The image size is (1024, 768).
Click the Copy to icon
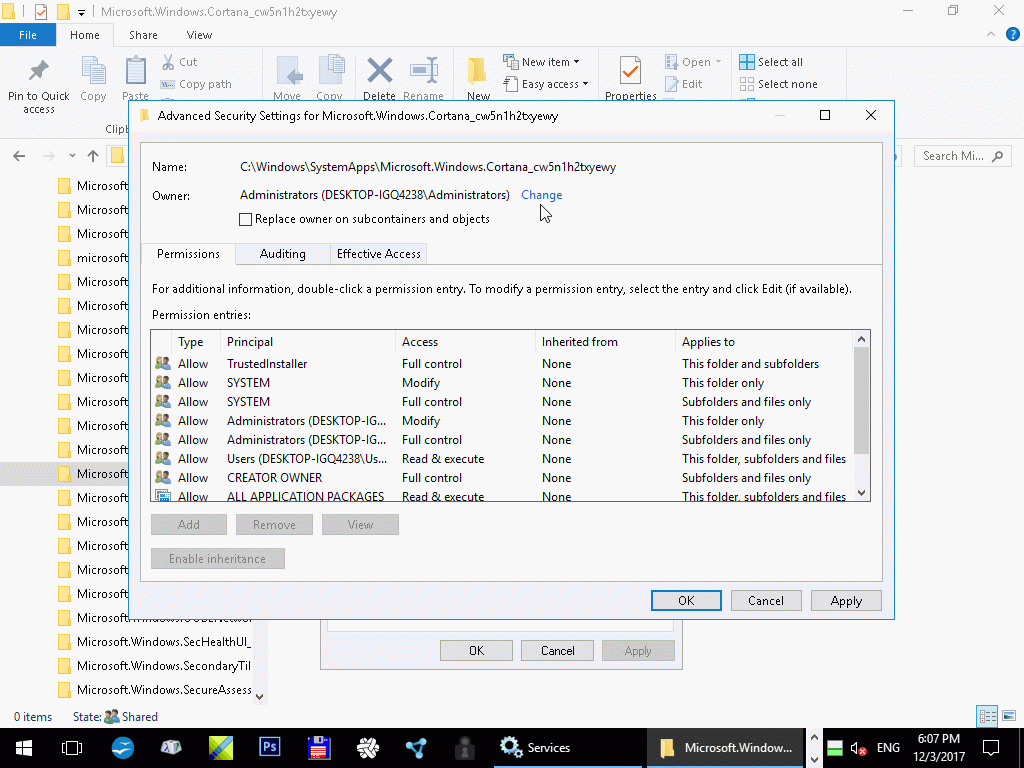pos(330,71)
